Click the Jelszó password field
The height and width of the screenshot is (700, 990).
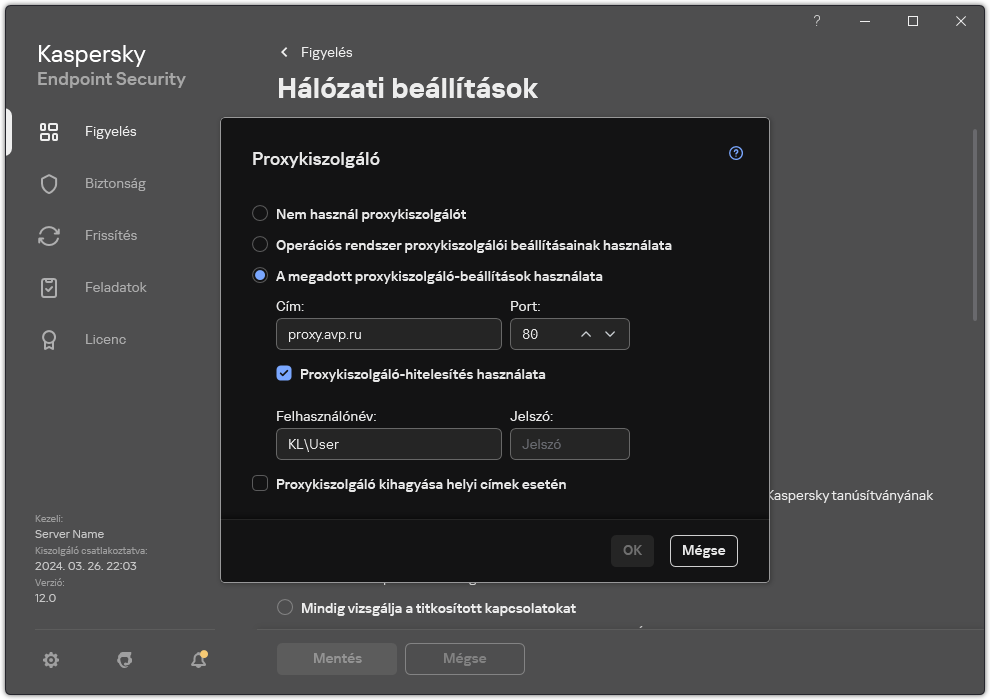(x=570, y=443)
